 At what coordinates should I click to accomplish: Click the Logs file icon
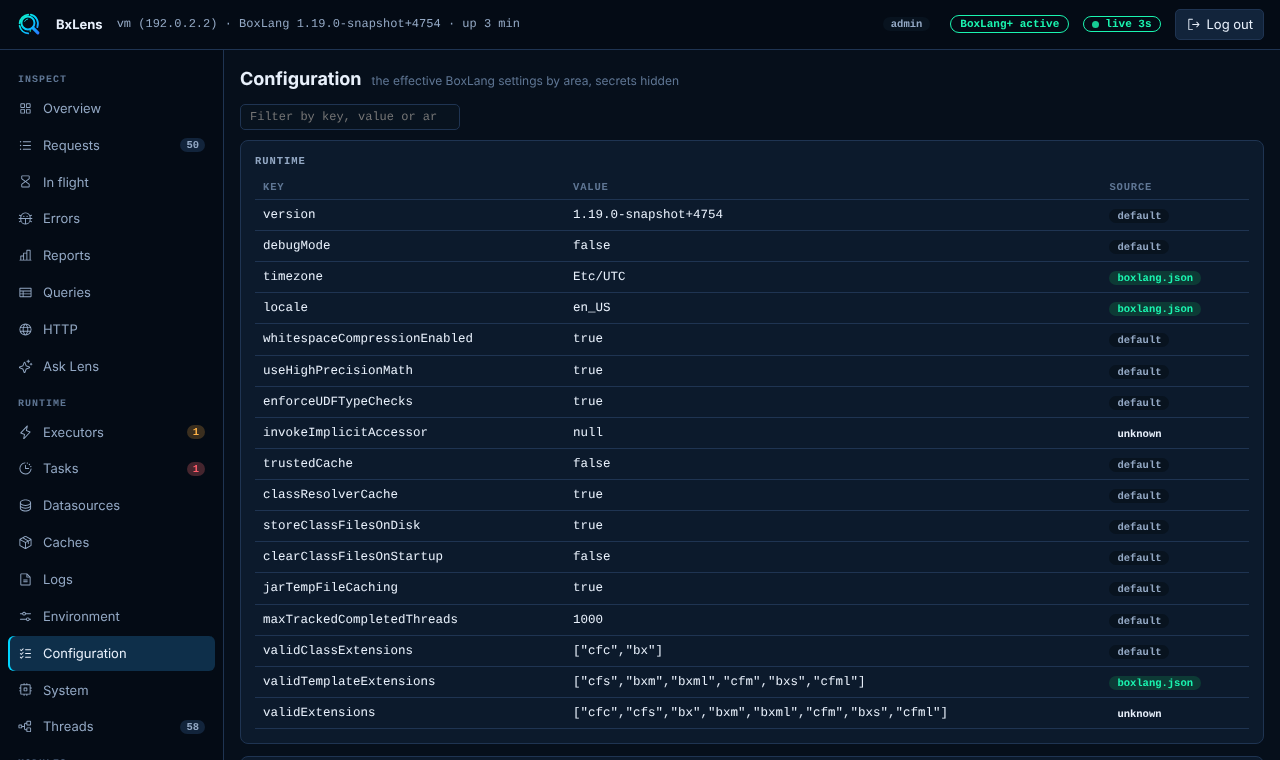tap(25, 579)
